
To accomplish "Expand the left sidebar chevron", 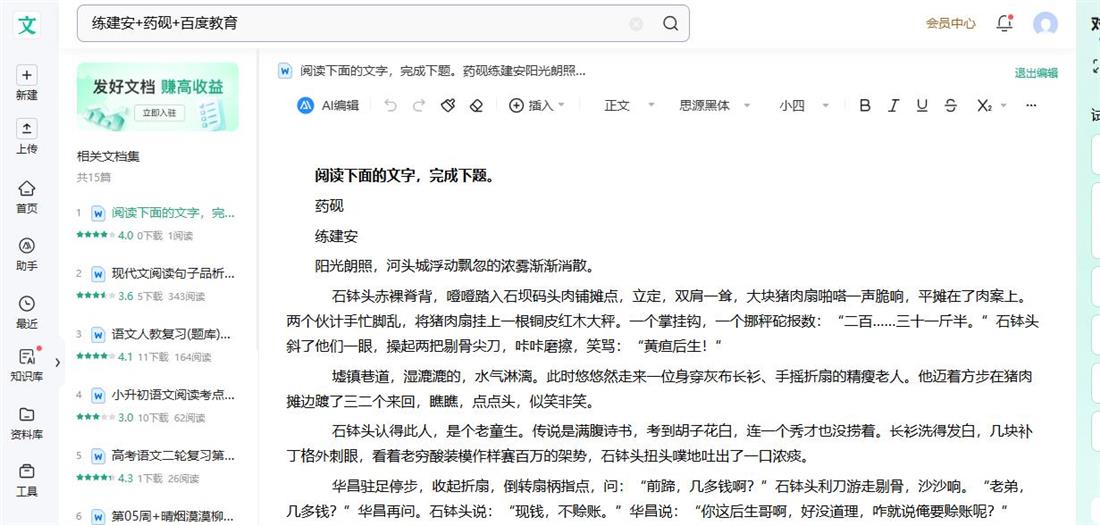I will tap(58, 362).
